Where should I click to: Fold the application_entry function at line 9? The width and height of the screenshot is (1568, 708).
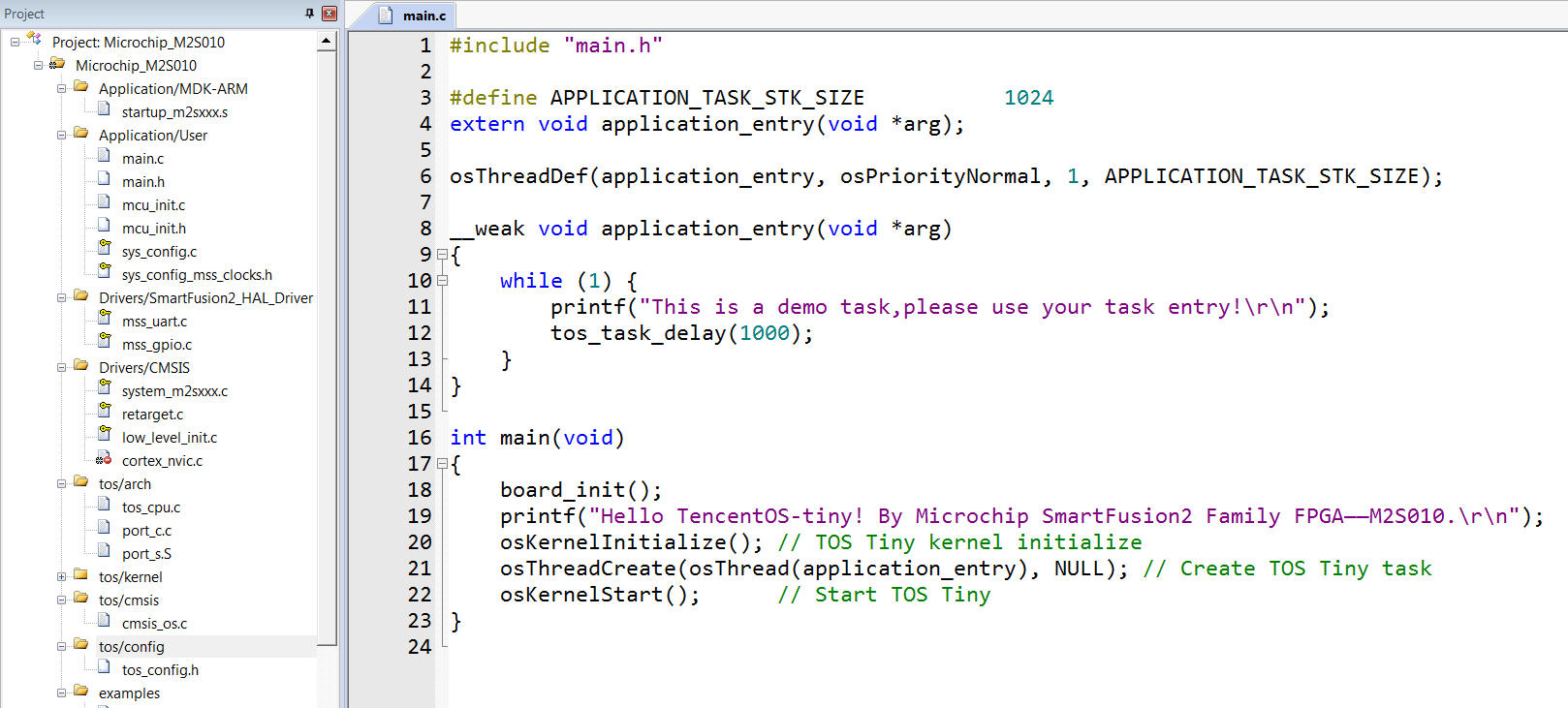442,255
